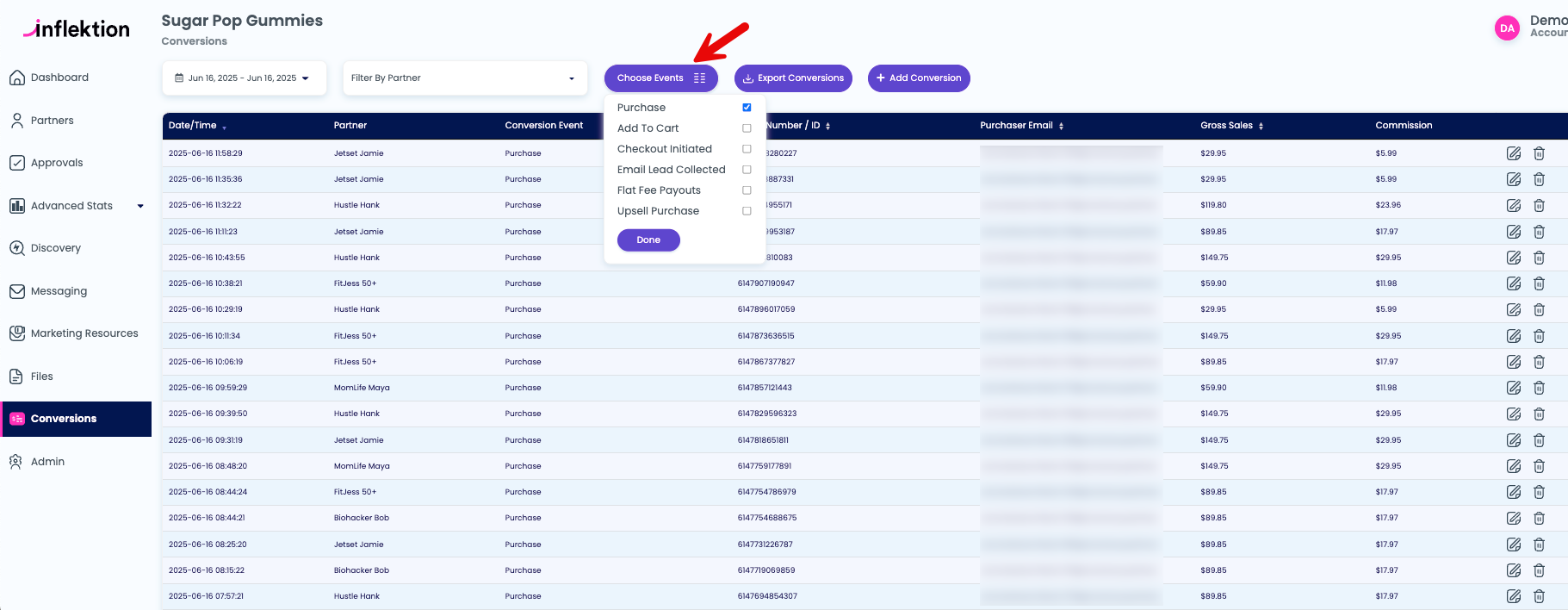Tick the Email Lead Collected checkbox

(x=747, y=170)
